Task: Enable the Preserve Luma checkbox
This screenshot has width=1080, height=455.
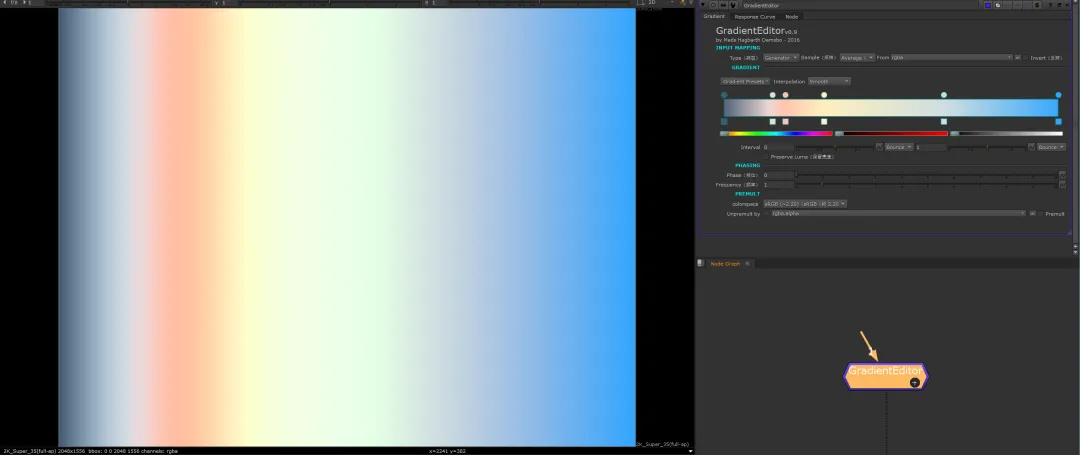Action: [766, 157]
